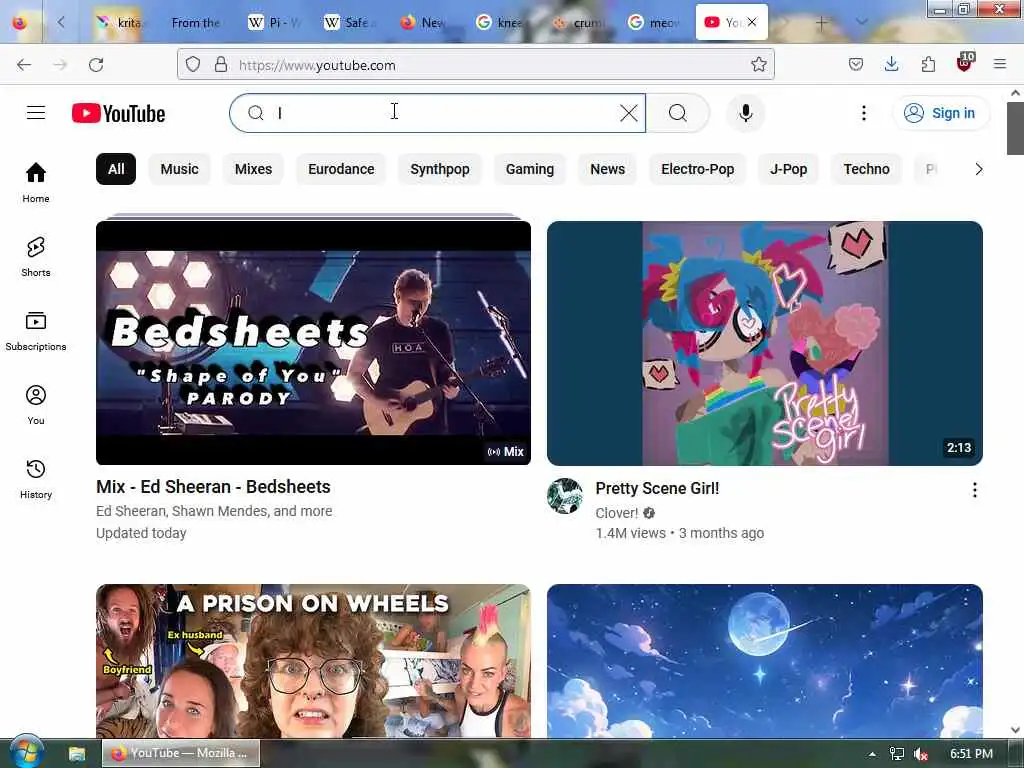Select the Eurodance filter chip
Viewport: 1024px width, 768px height.
[341, 169]
